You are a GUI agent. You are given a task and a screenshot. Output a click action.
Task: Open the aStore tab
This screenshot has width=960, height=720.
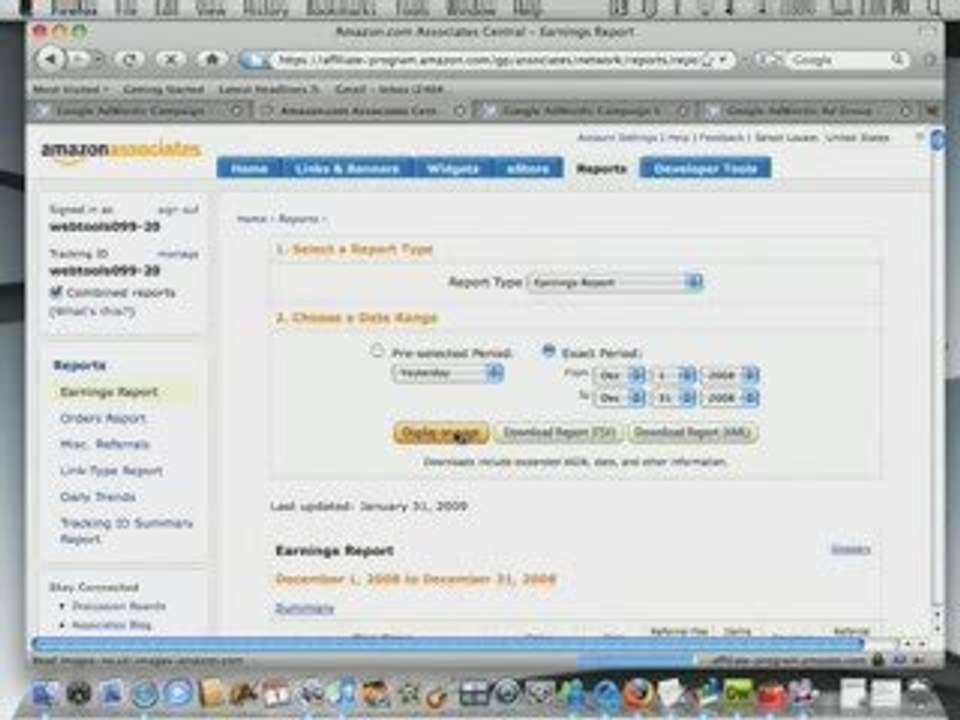528,168
